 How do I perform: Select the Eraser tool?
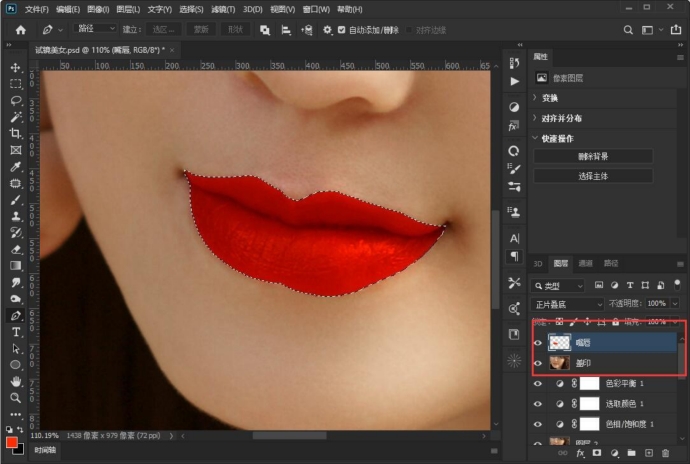pos(16,250)
